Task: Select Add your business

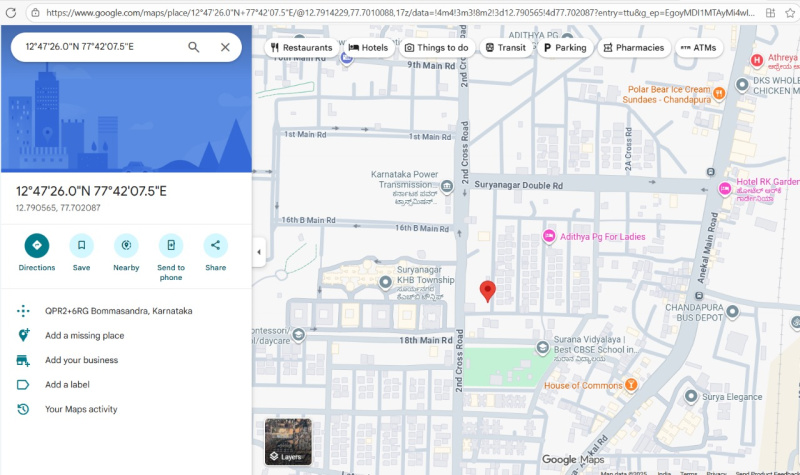Action: coord(81,360)
